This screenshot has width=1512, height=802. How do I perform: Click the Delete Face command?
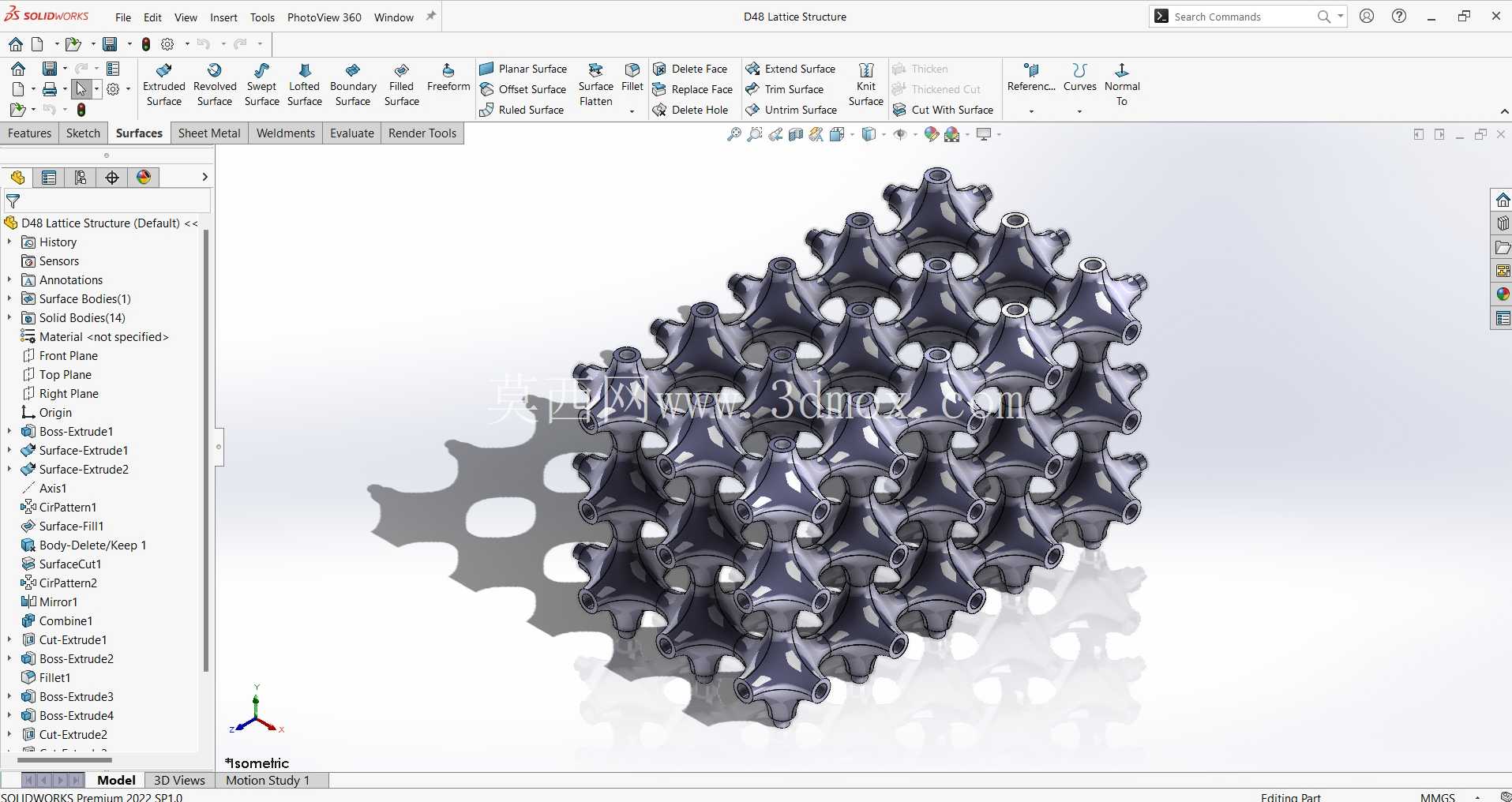690,69
